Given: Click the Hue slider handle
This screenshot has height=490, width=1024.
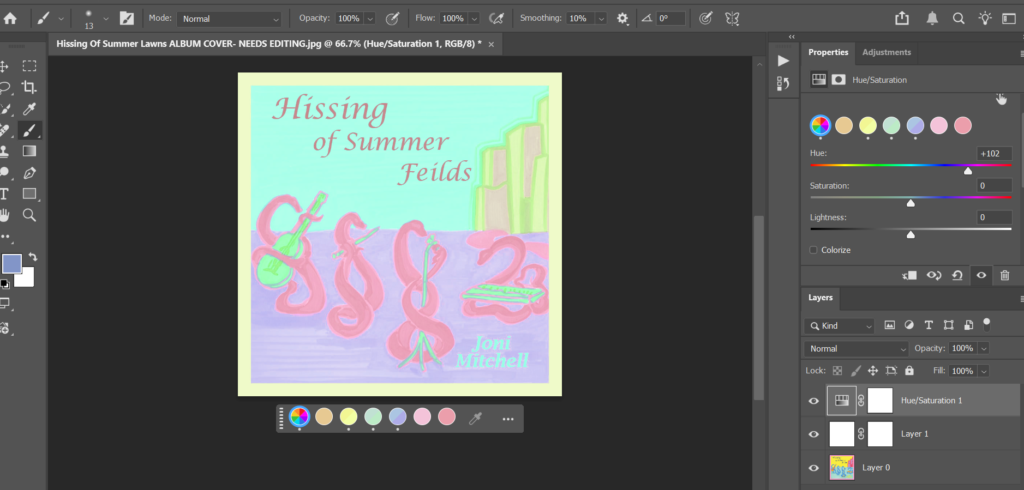Looking at the screenshot, I should coord(968,171).
